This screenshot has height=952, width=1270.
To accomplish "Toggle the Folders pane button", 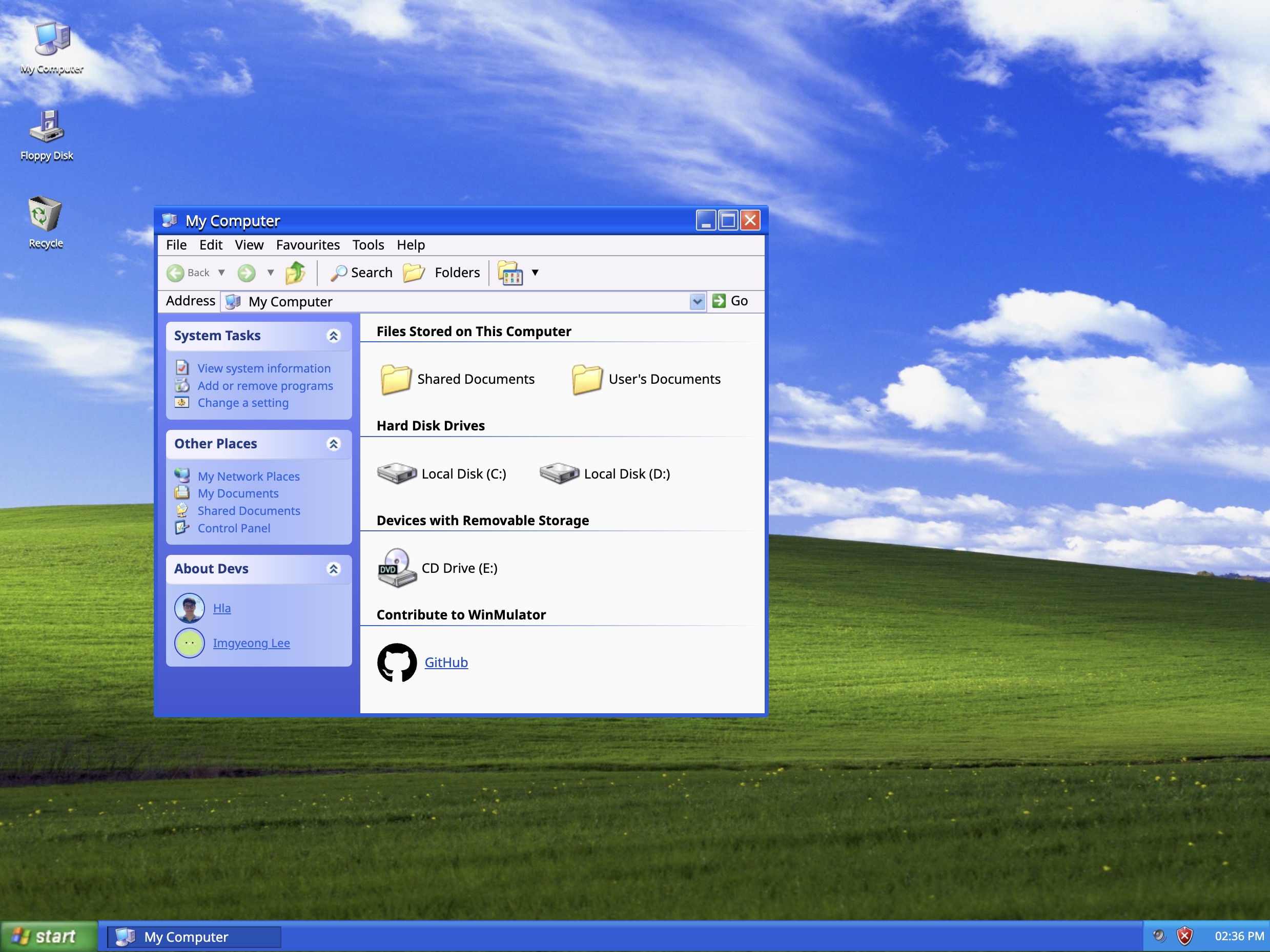I will click(441, 273).
